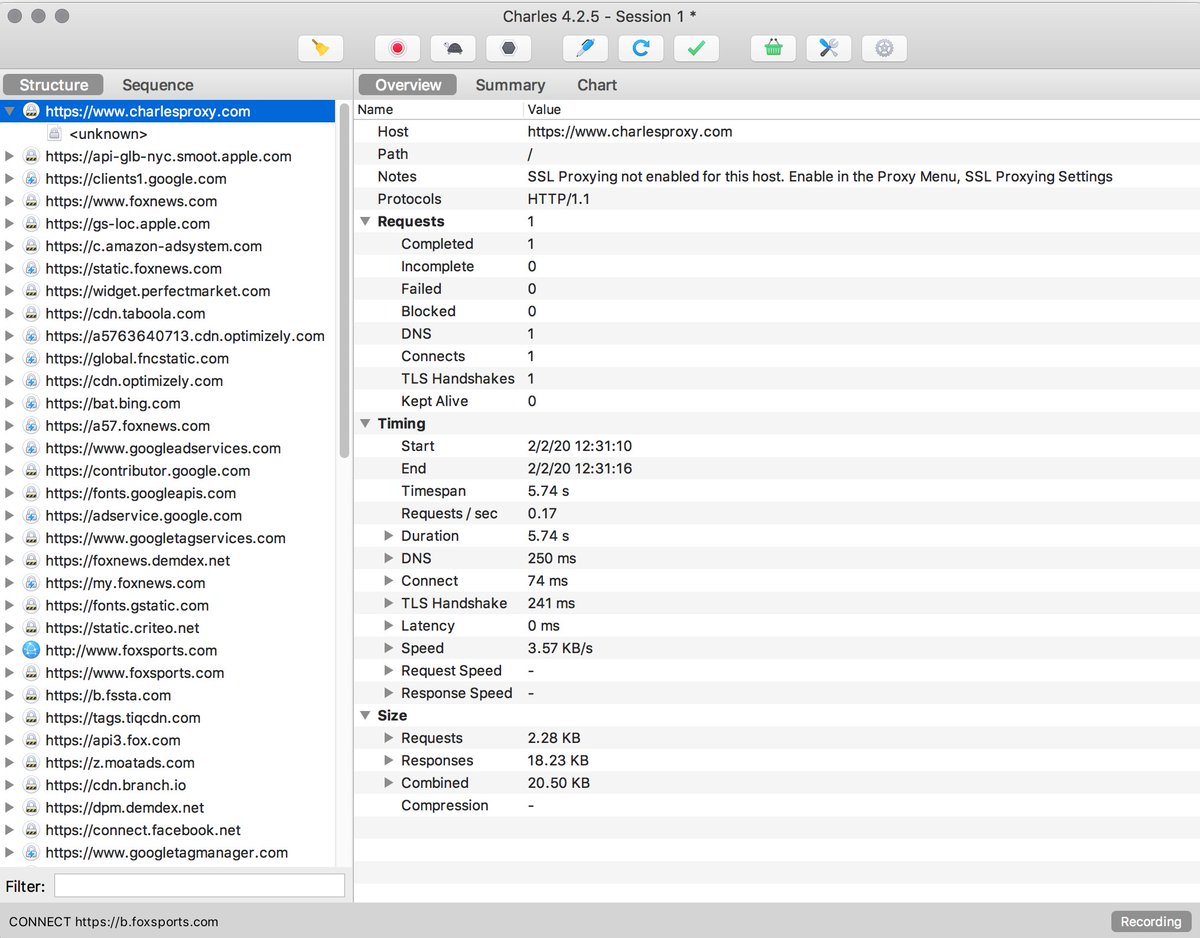This screenshot has width=1200, height=938.
Task: Expand the Request Speed row
Action: click(390, 671)
